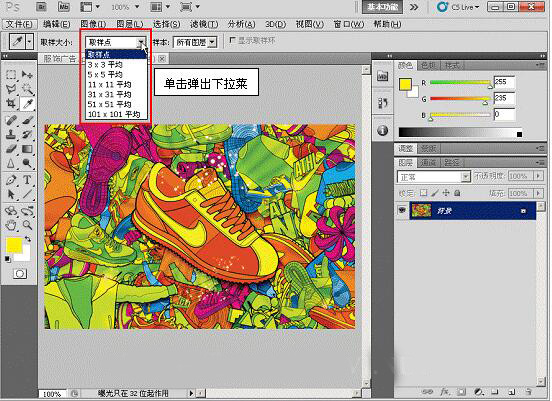Viewport: 552px width, 401px height.
Task: Select the Brush tool
Action: pyautogui.click(x=27, y=120)
